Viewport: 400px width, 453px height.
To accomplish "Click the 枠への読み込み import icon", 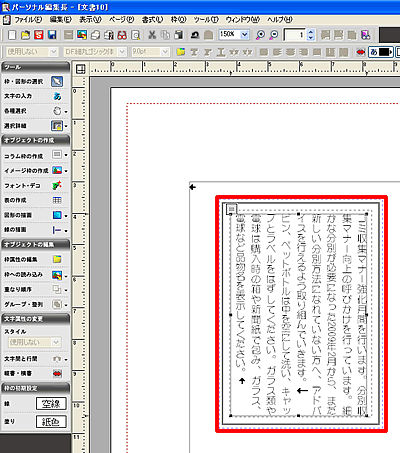I will click(x=57, y=275).
